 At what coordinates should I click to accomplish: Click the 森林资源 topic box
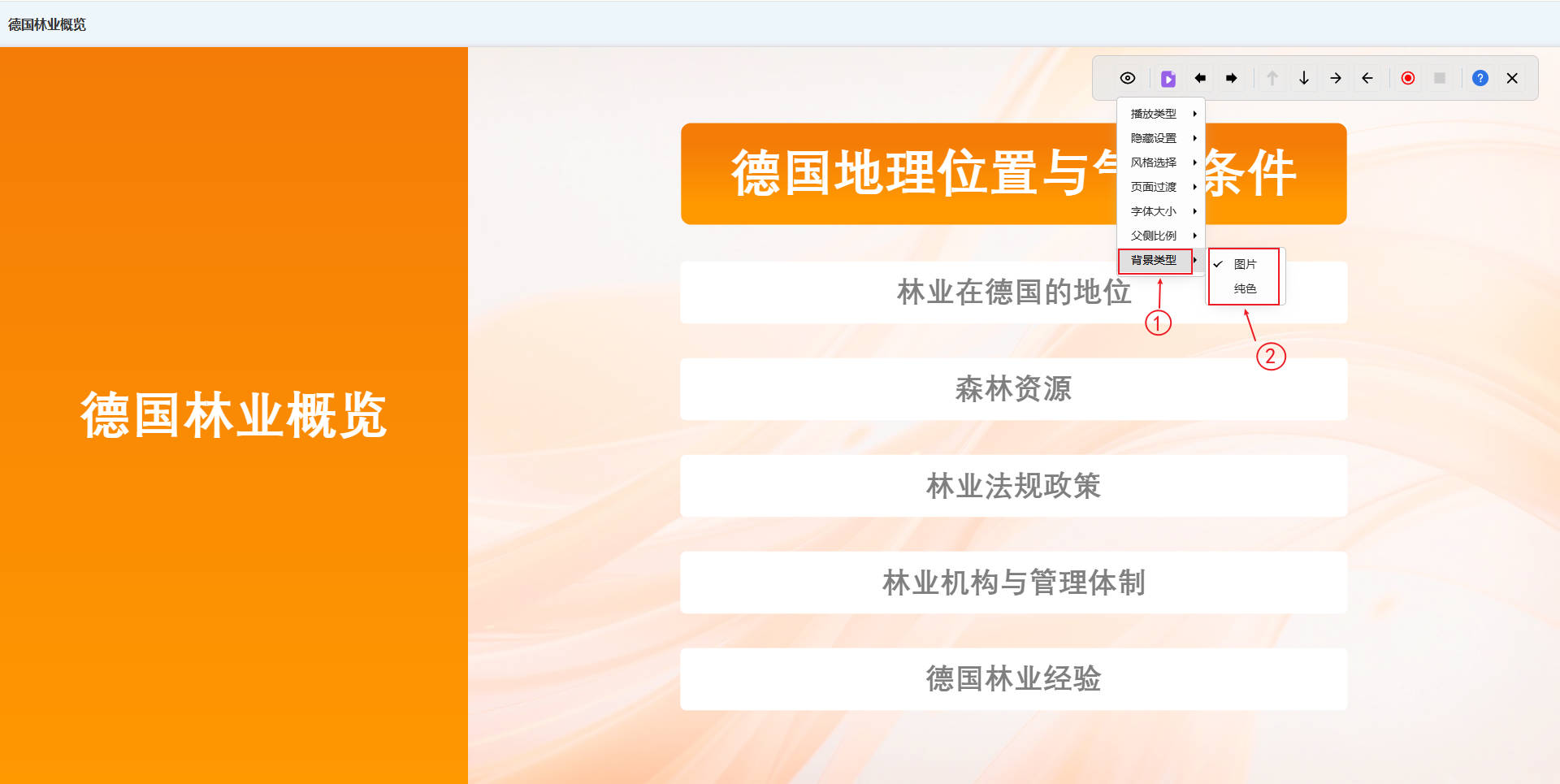click(1013, 389)
